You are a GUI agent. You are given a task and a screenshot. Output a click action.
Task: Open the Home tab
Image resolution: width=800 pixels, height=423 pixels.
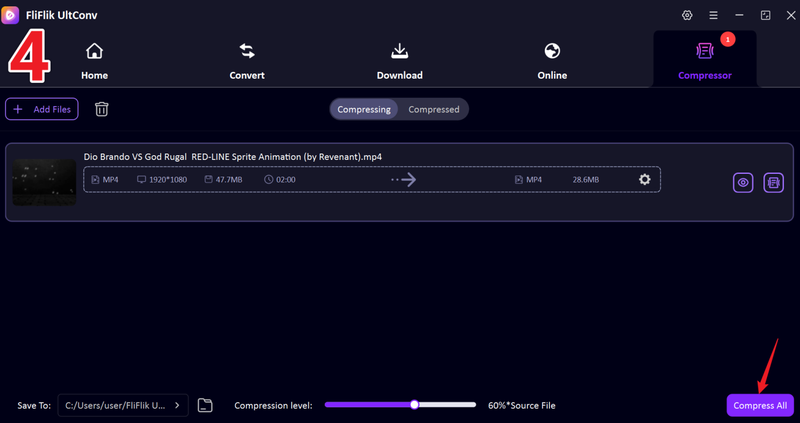(94, 61)
